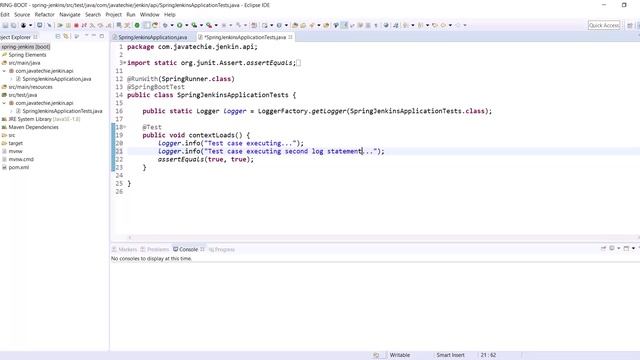This screenshot has height=360, width=640.
Task: Open the Source menu
Action: coord(22,15)
